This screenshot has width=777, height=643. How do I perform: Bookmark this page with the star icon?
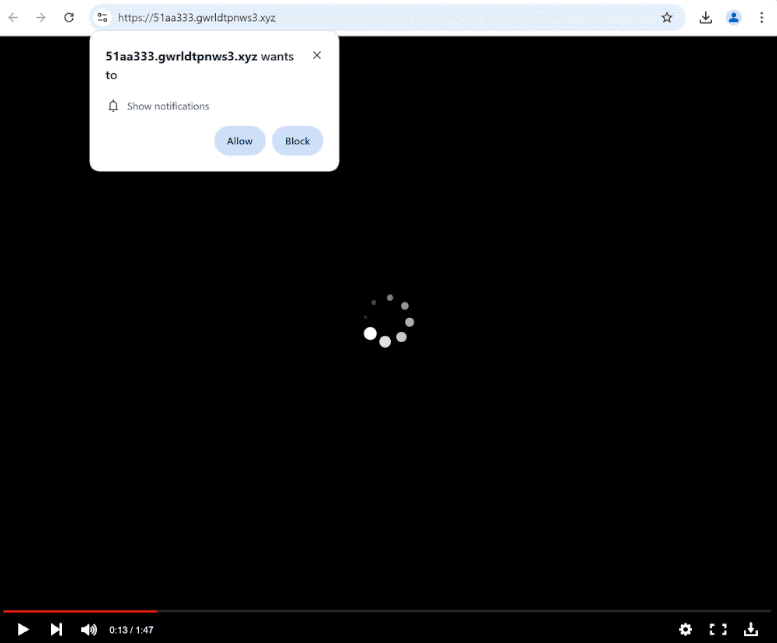click(666, 18)
